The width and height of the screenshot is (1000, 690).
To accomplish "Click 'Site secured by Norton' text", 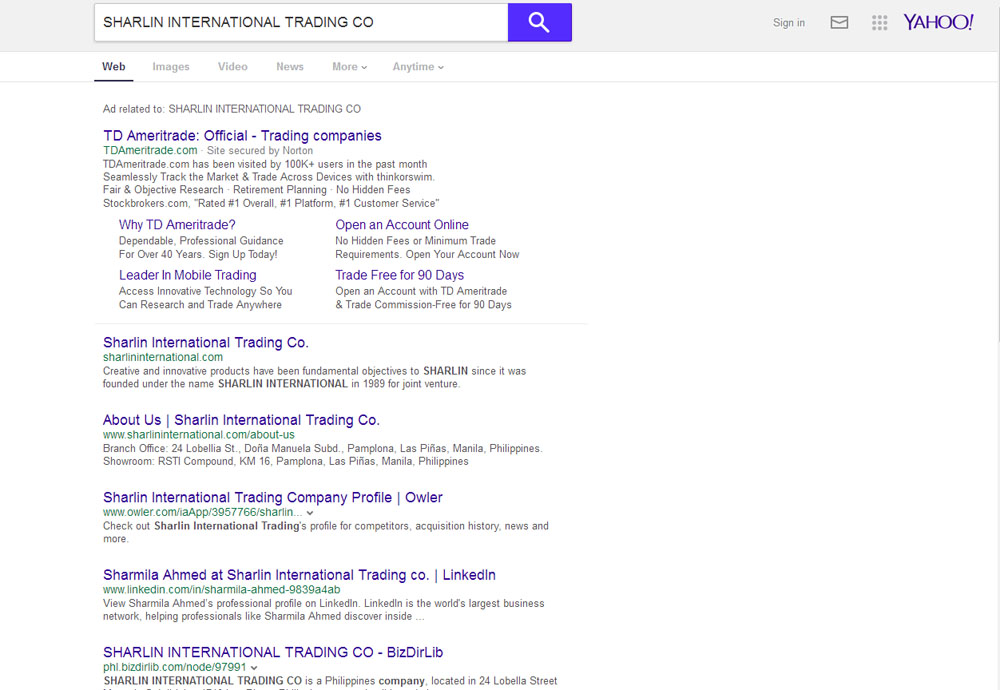I will [260, 150].
